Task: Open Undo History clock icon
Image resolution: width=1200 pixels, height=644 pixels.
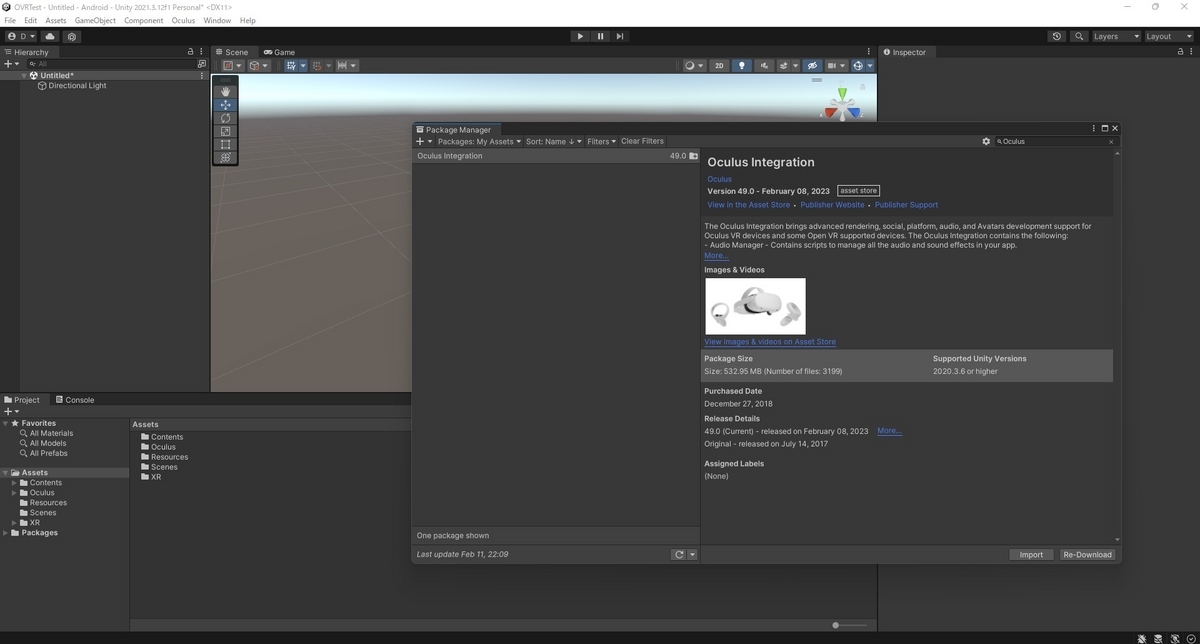Action: point(1057,36)
